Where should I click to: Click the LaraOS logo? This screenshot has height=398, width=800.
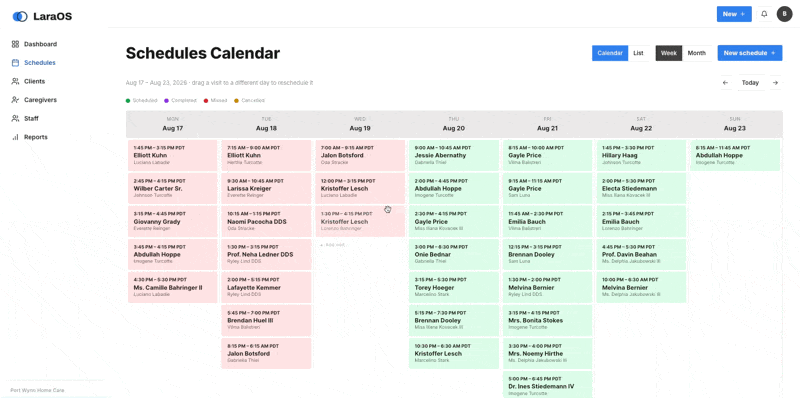[x=42, y=16]
